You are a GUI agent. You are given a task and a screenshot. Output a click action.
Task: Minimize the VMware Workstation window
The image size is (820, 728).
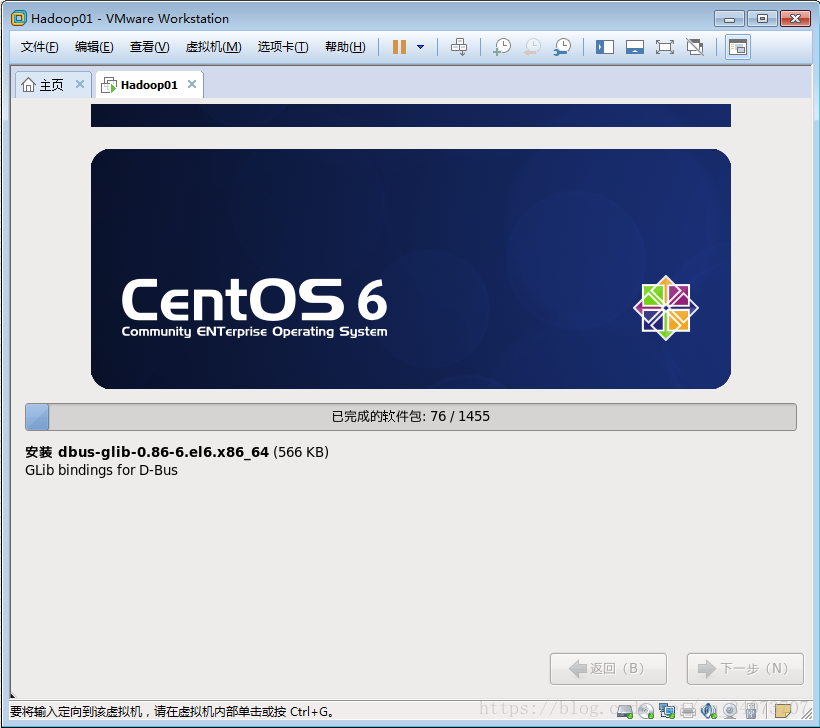pyautogui.click(x=729, y=19)
